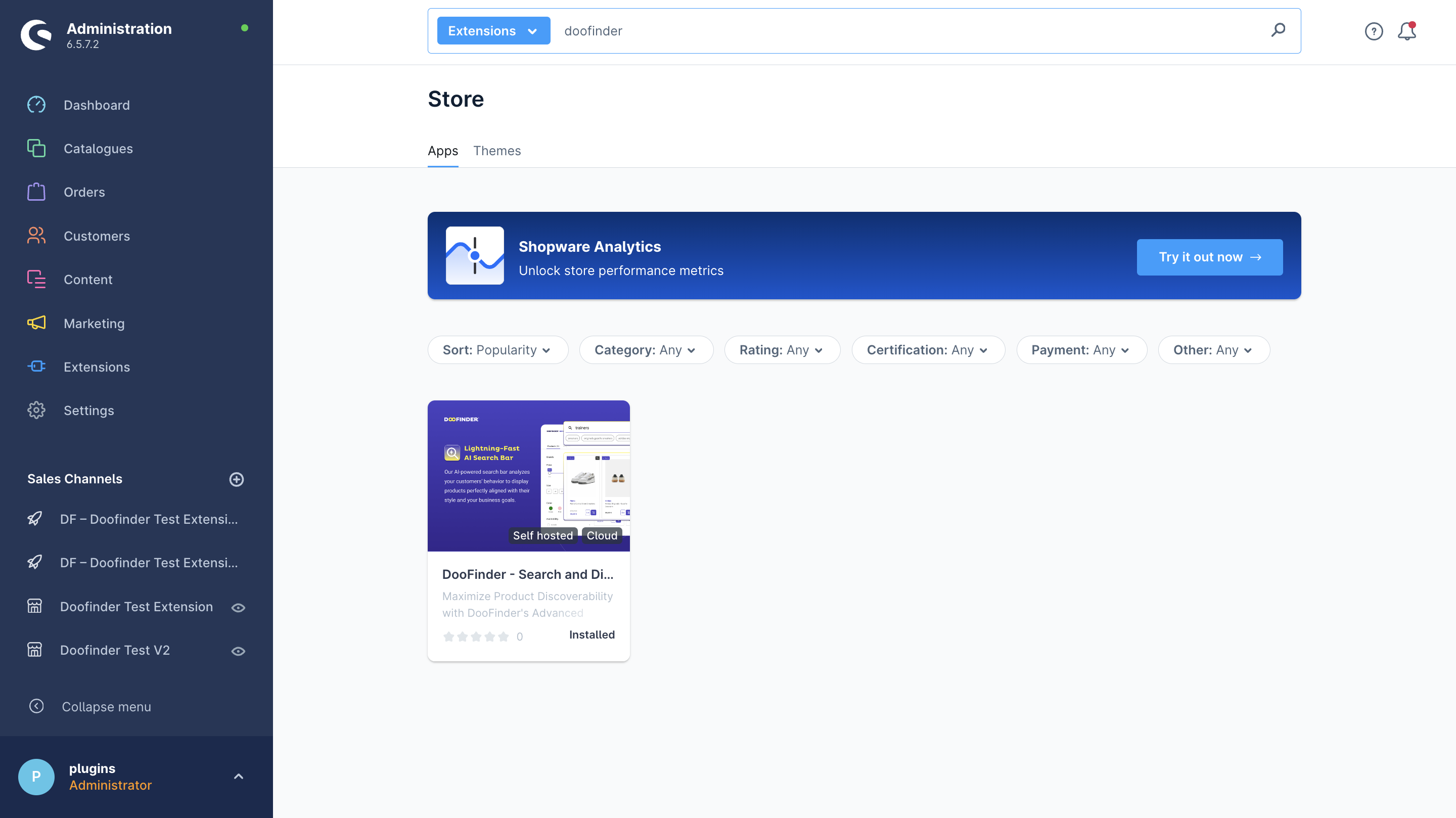Image resolution: width=1456 pixels, height=818 pixels.
Task: Switch to the Themes tab
Action: [x=497, y=151]
